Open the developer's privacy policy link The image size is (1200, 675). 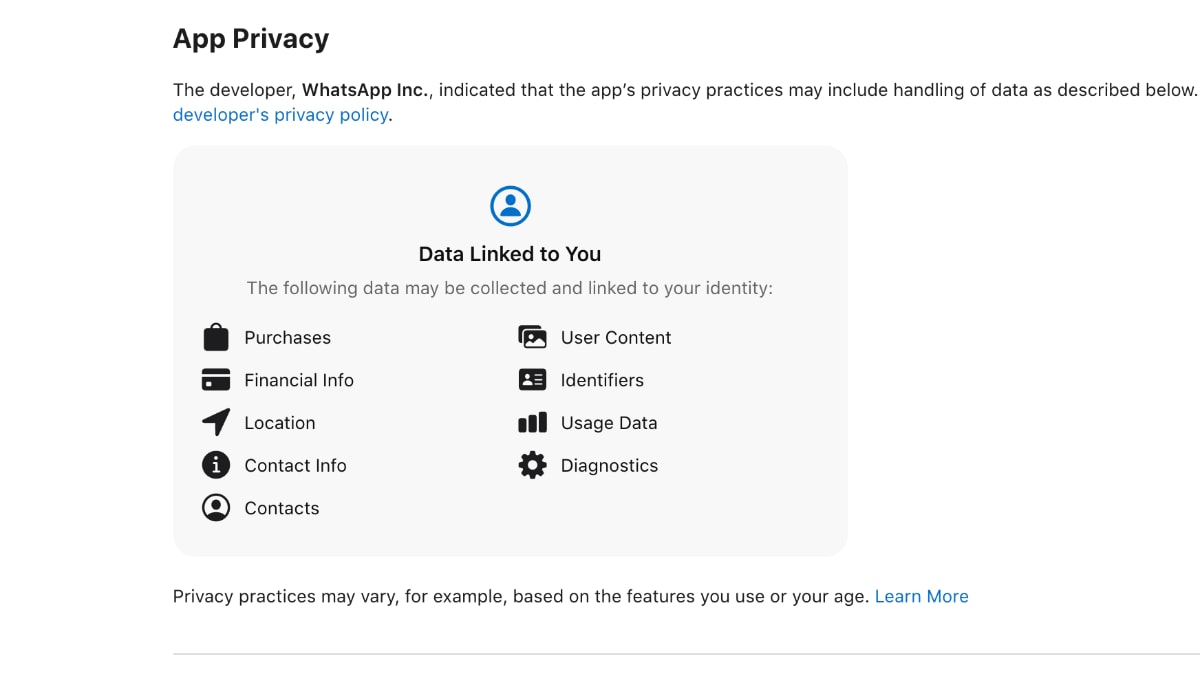point(280,115)
